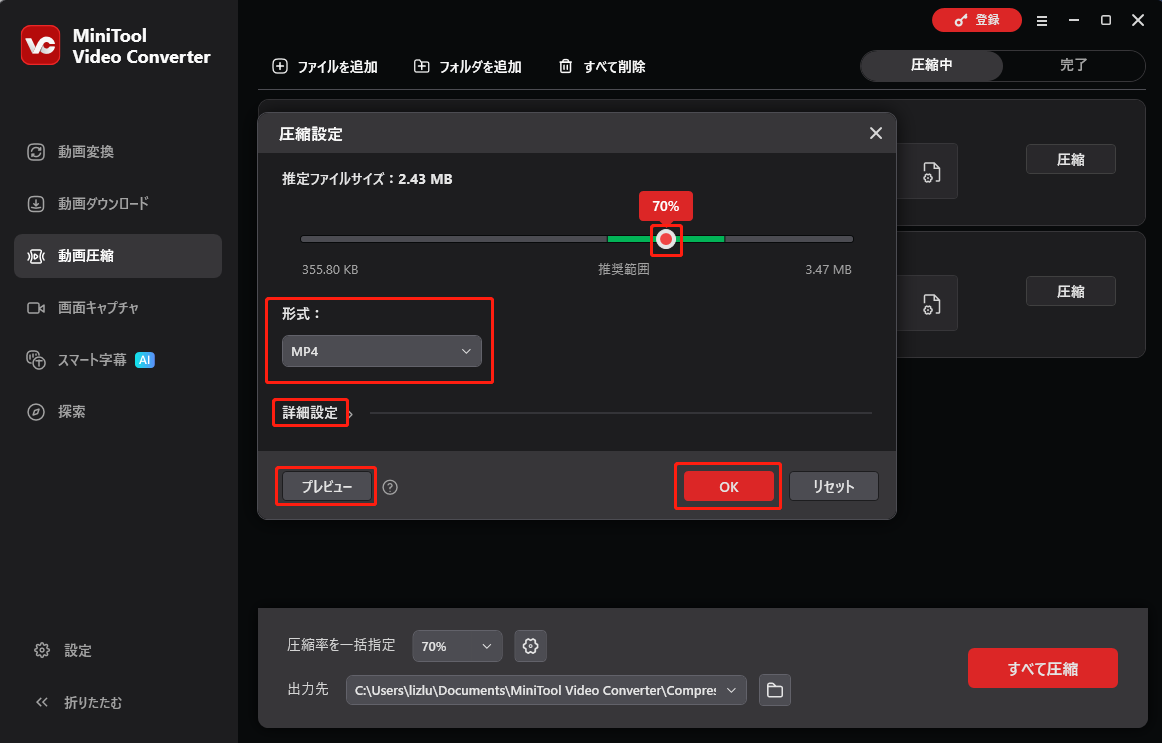Viewport: 1162px width, 743px height.
Task: Switch to the 完了 tab
Action: (1074, 66)
